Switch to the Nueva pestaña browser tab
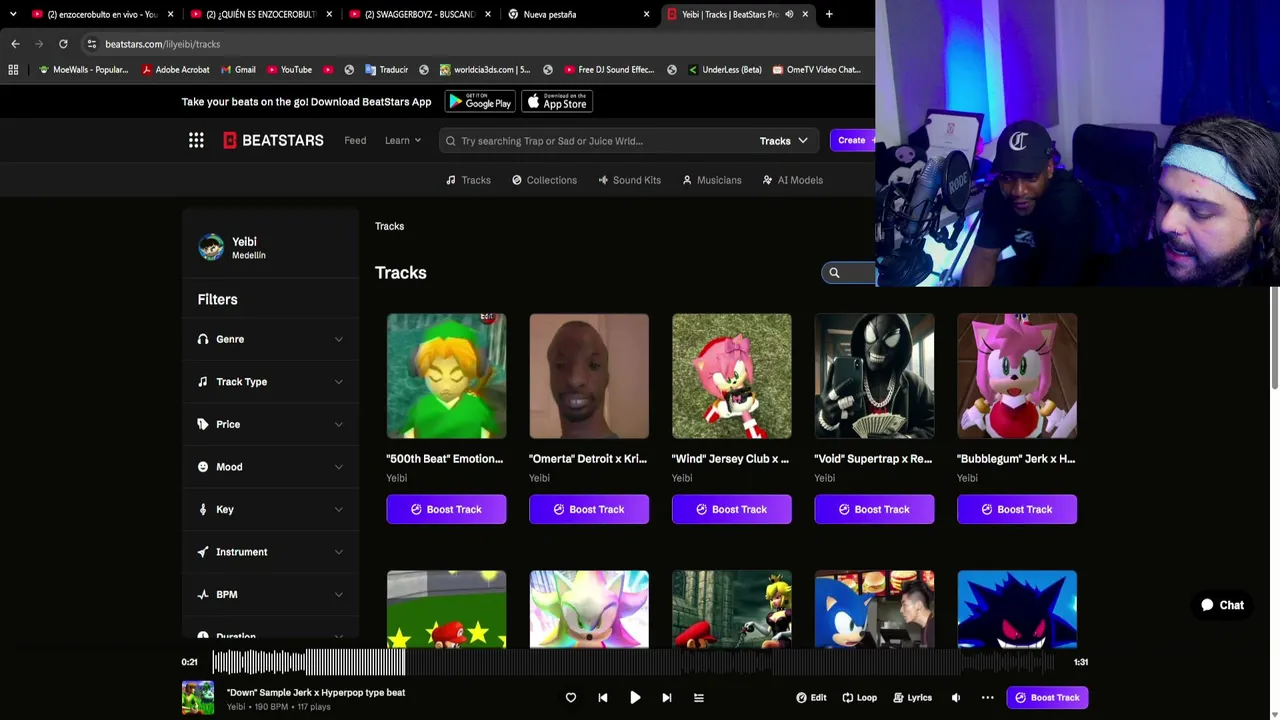The height and width of the screenshot is (720, 1280). tap(579, 14)
